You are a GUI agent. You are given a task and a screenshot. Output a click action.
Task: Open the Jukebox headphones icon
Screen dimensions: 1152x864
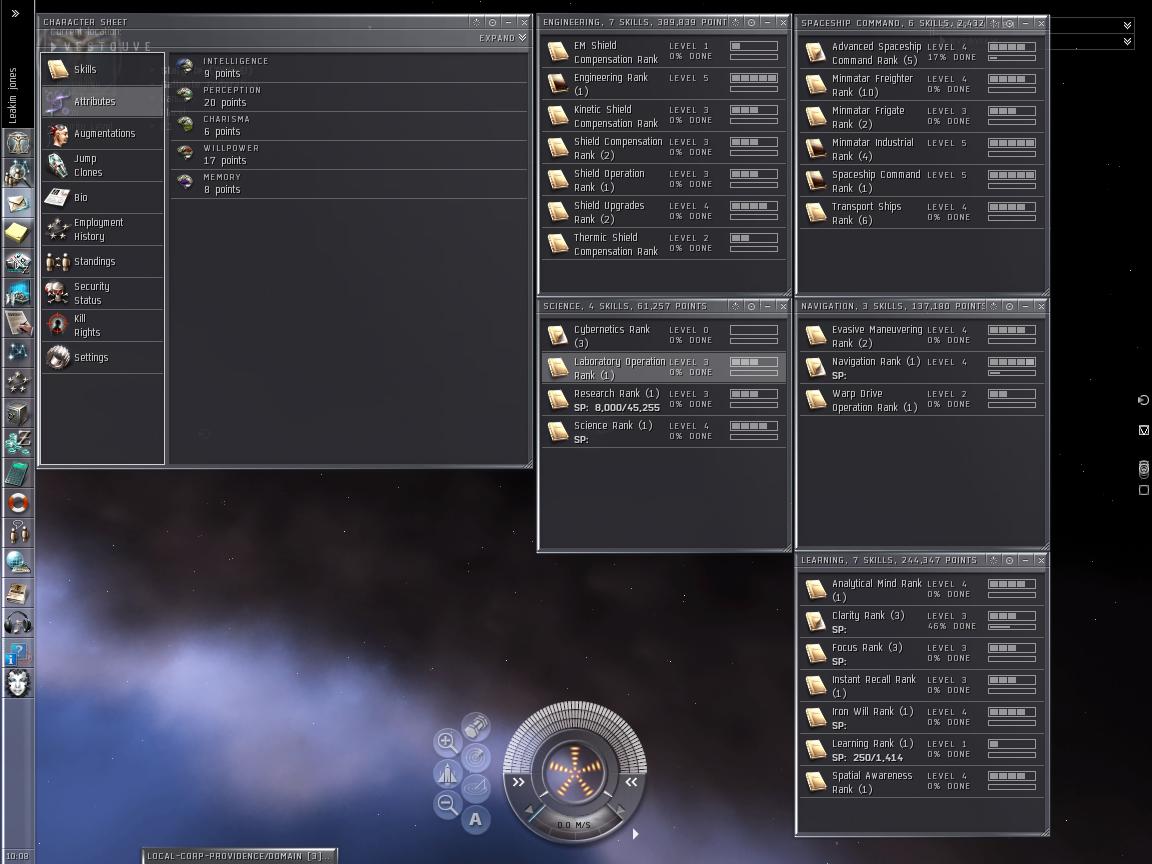click(17, 622)
